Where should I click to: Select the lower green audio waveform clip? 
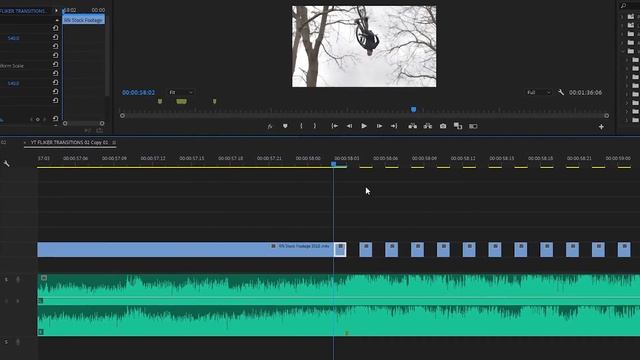click(339, 320)
